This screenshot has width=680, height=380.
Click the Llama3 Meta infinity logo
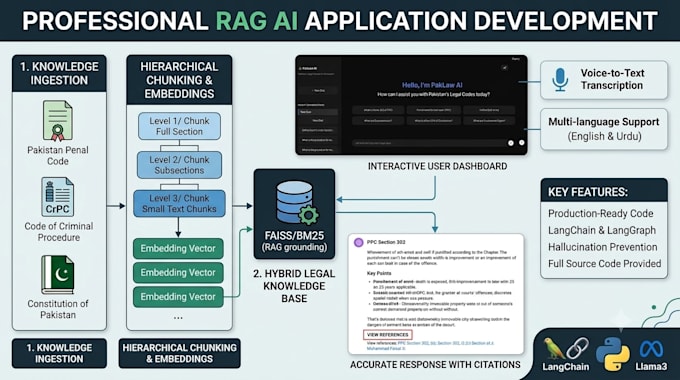point(651,350)
